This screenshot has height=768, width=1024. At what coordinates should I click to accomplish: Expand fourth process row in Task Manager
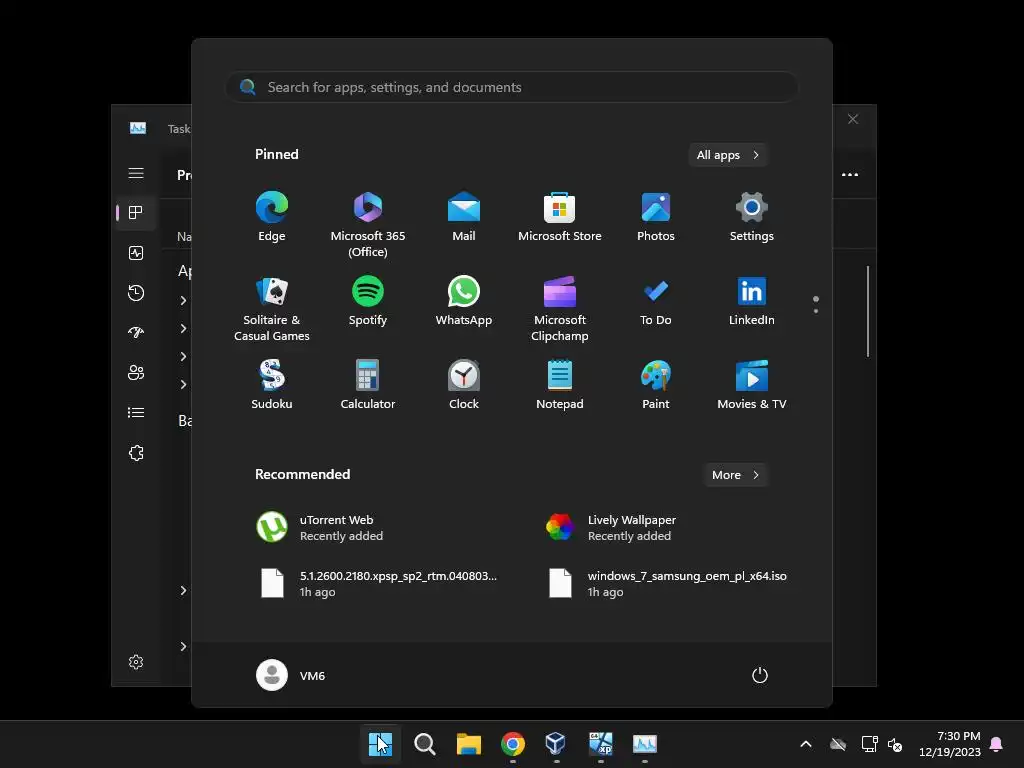click(184, 385)
